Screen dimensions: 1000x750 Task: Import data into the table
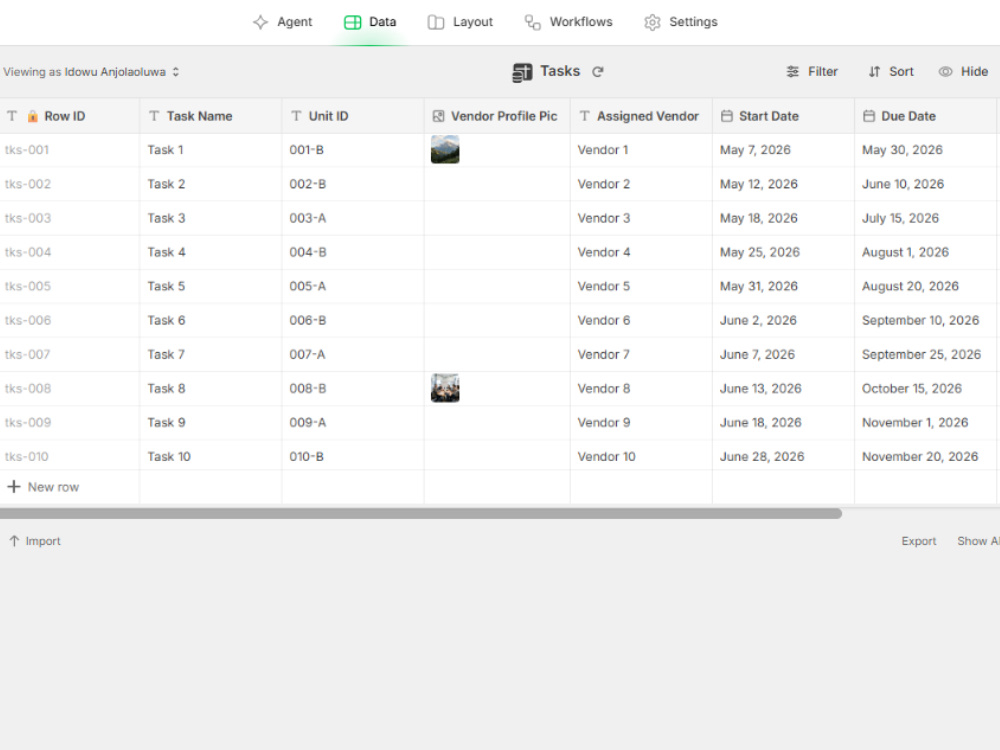click(x=35, y=541)
